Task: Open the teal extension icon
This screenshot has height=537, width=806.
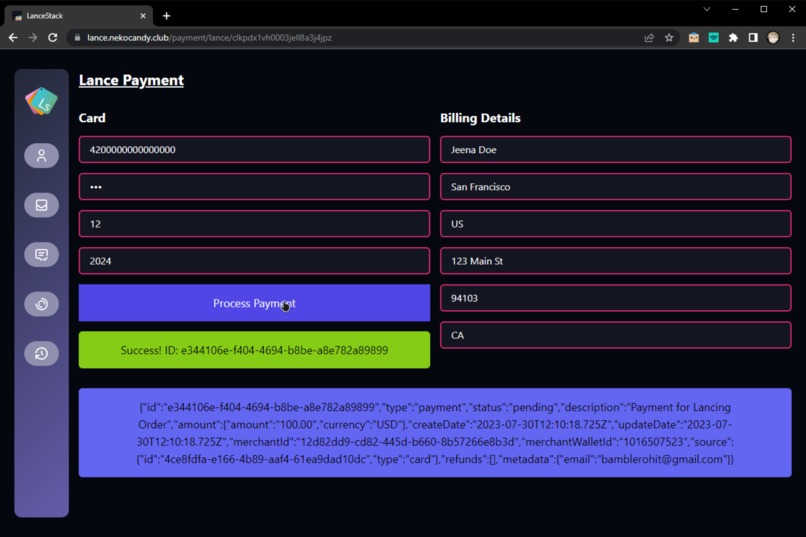Action: (x=713, y=38)
